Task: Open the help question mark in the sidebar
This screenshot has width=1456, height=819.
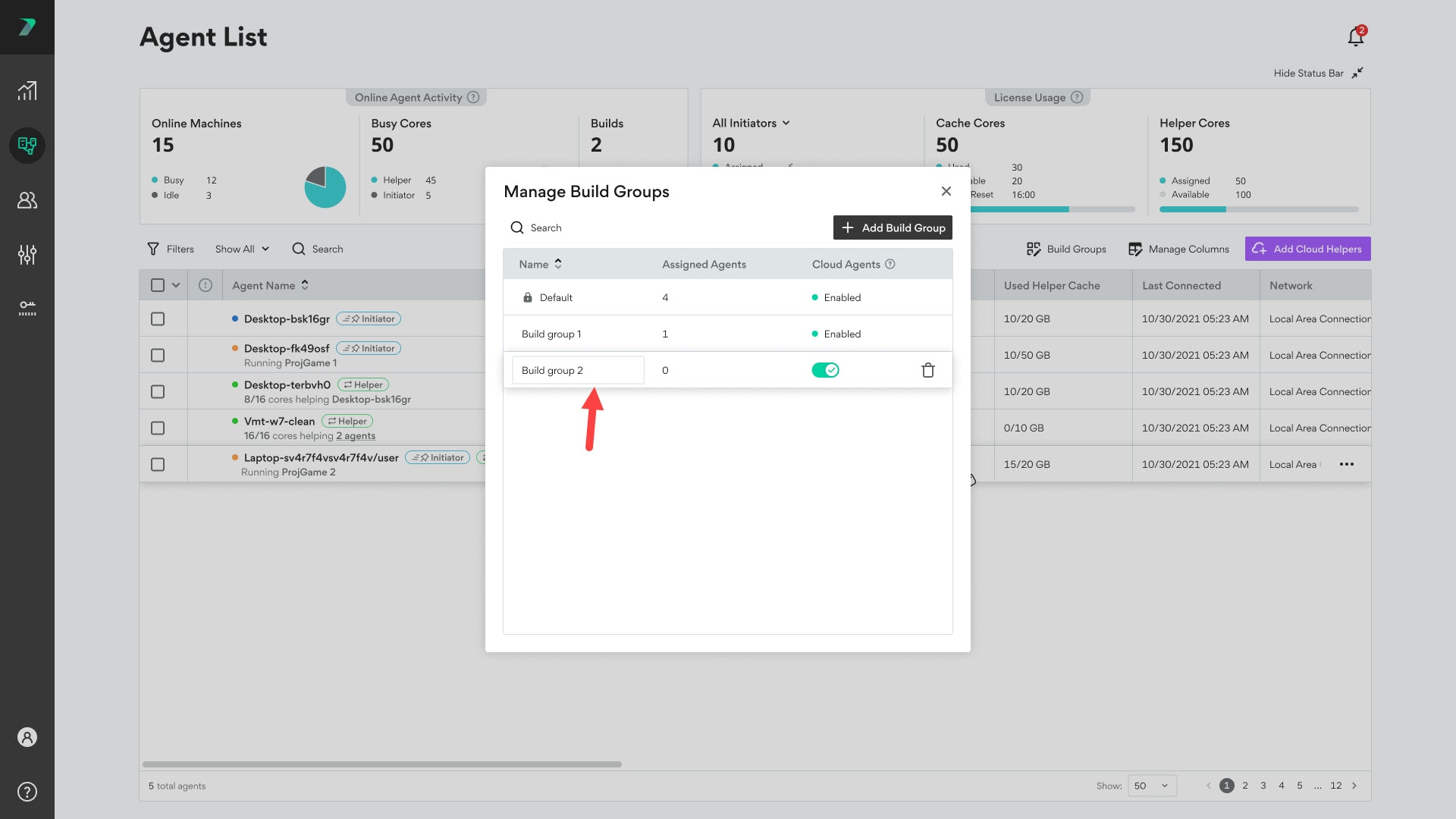Action: click(x=27, y=792)
